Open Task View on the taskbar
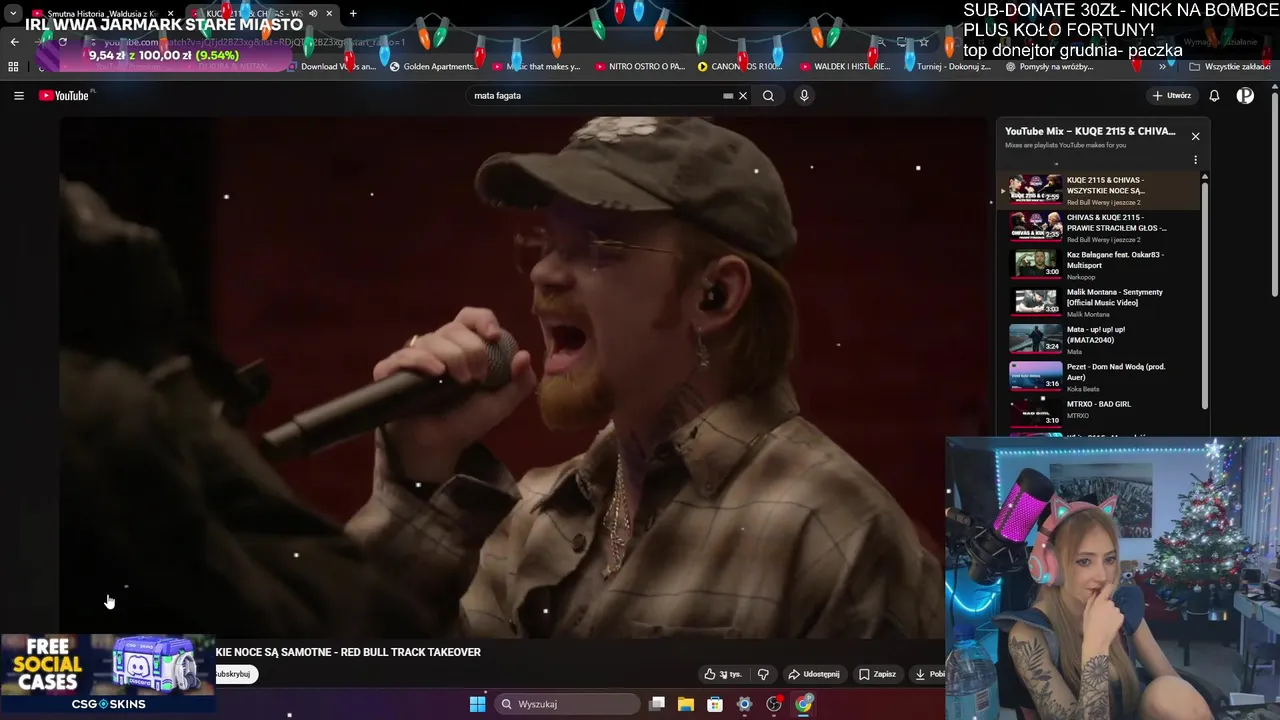This screenshot has height=720, width=1280. [657, 704]
